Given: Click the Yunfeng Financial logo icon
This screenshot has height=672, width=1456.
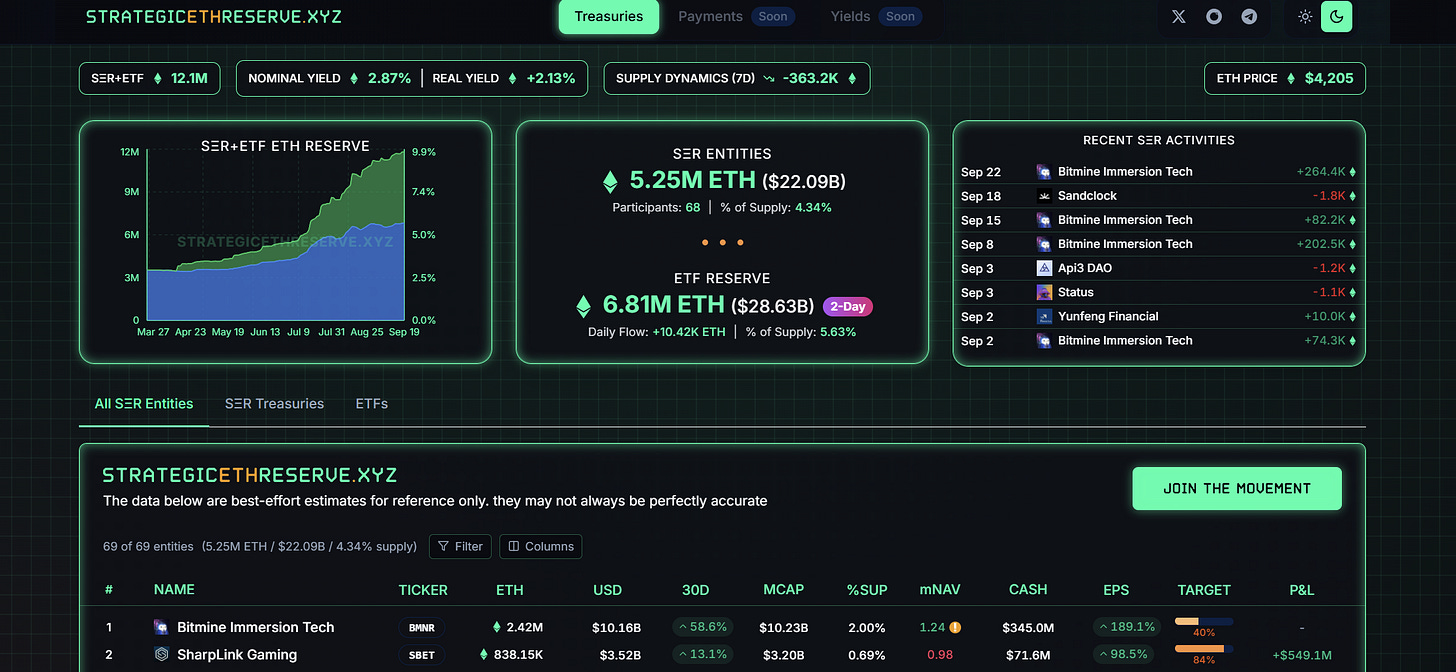Looking at the screenshot, I should pos(1043,316).
